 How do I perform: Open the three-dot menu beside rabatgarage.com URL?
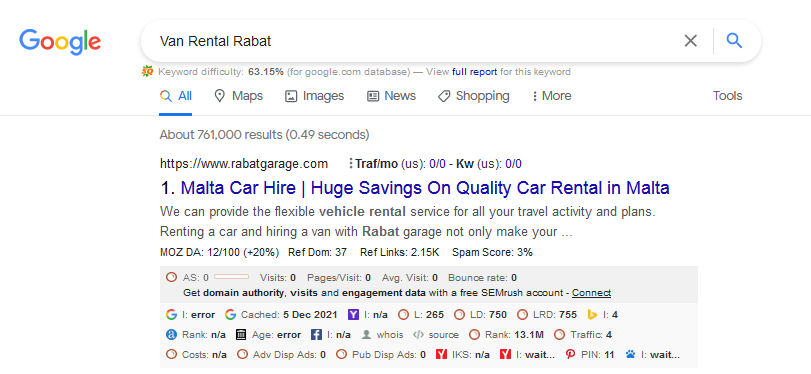(x=351, y=164)
